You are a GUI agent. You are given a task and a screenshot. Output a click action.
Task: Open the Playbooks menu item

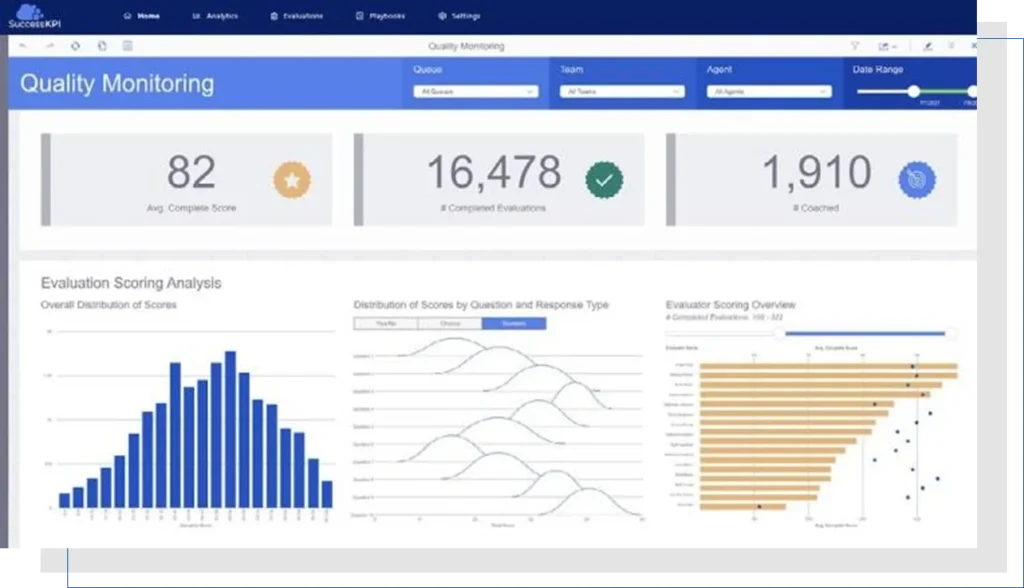click(x=380, y=16)
